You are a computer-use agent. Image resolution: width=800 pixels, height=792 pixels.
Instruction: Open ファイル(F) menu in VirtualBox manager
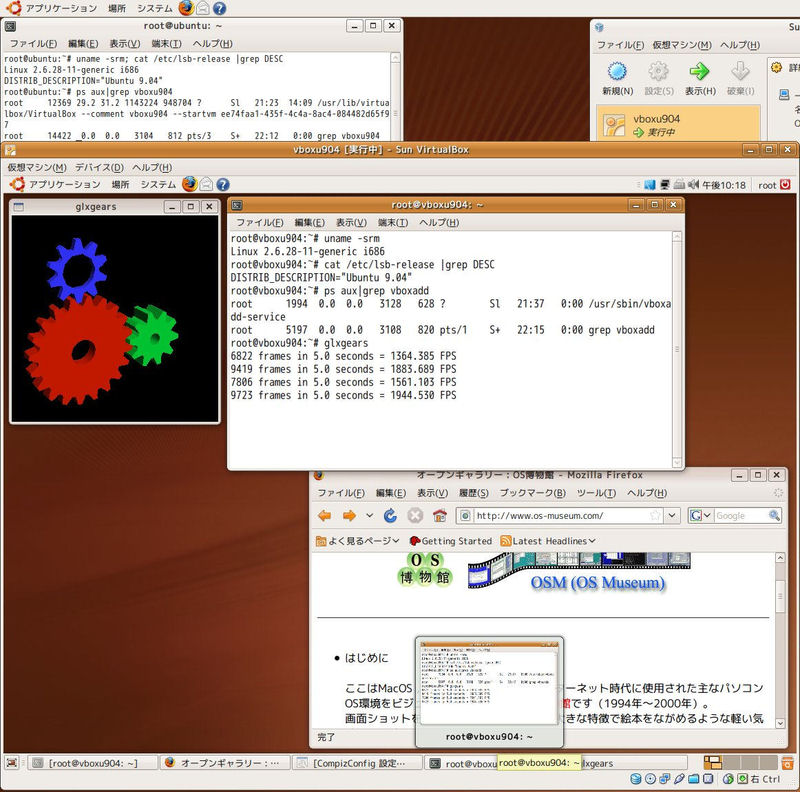coord(620,45)
